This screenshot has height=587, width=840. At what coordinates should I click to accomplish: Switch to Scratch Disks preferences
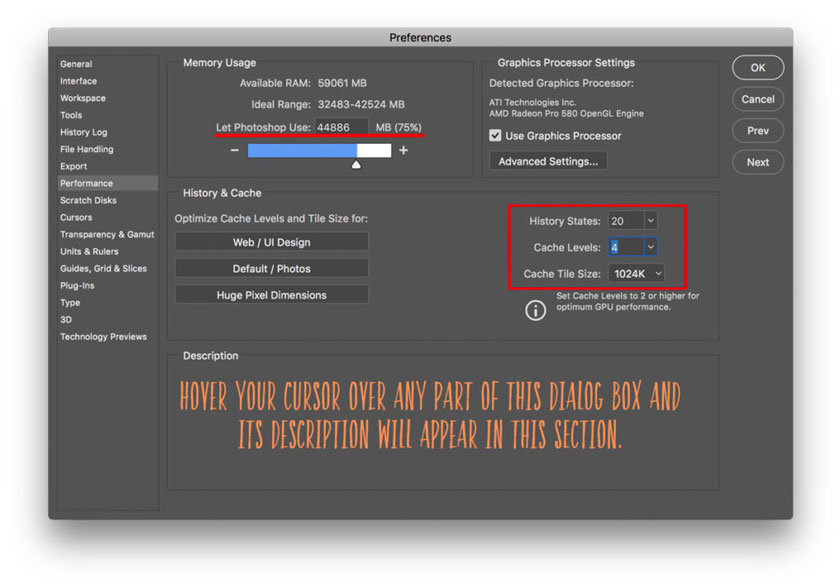[x=88, y=201]
